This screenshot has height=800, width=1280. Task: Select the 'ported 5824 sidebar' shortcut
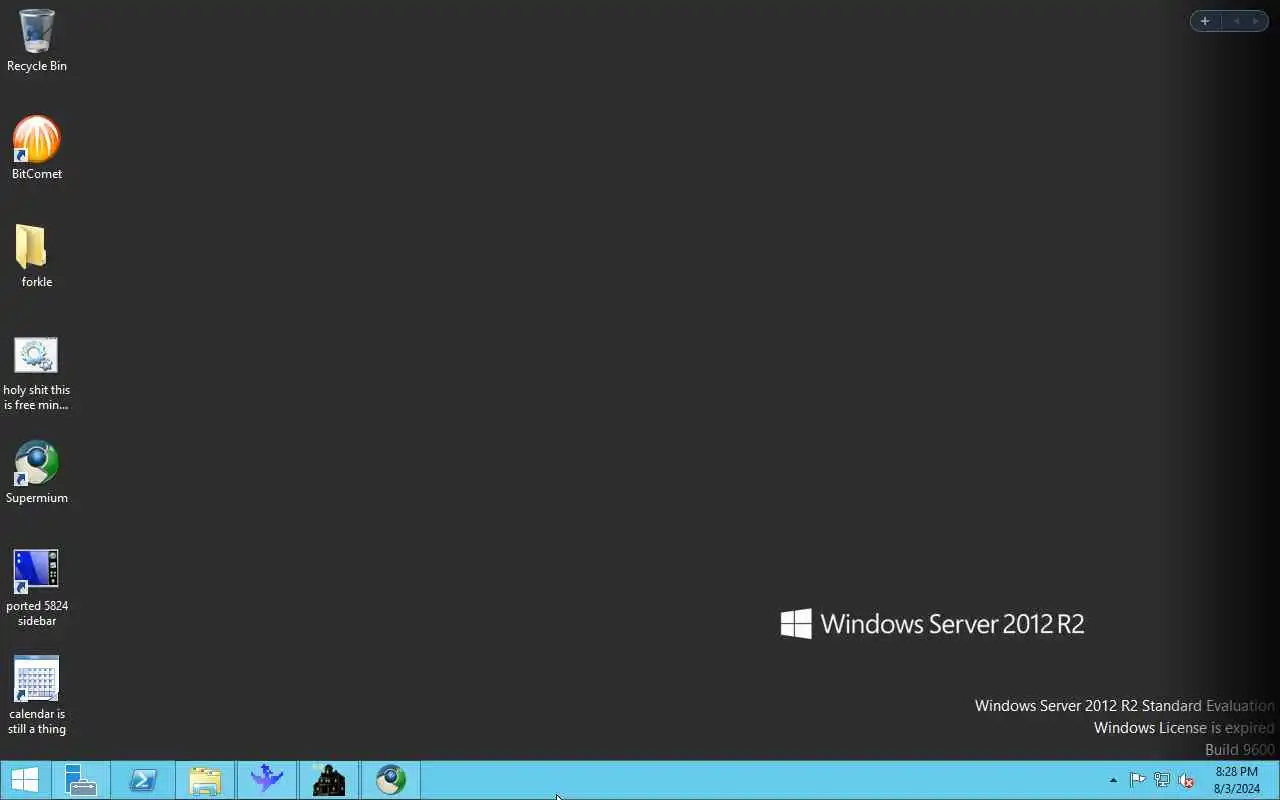tap(36, 588)
